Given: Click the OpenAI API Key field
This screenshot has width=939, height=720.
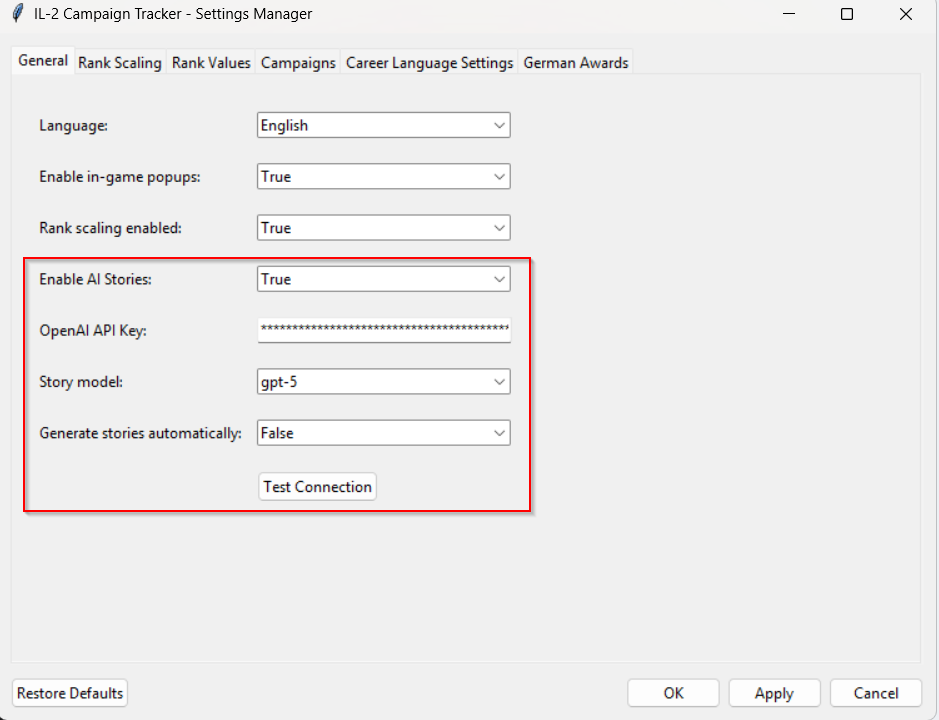Looking at the screenshot, I should pos(384,330).
